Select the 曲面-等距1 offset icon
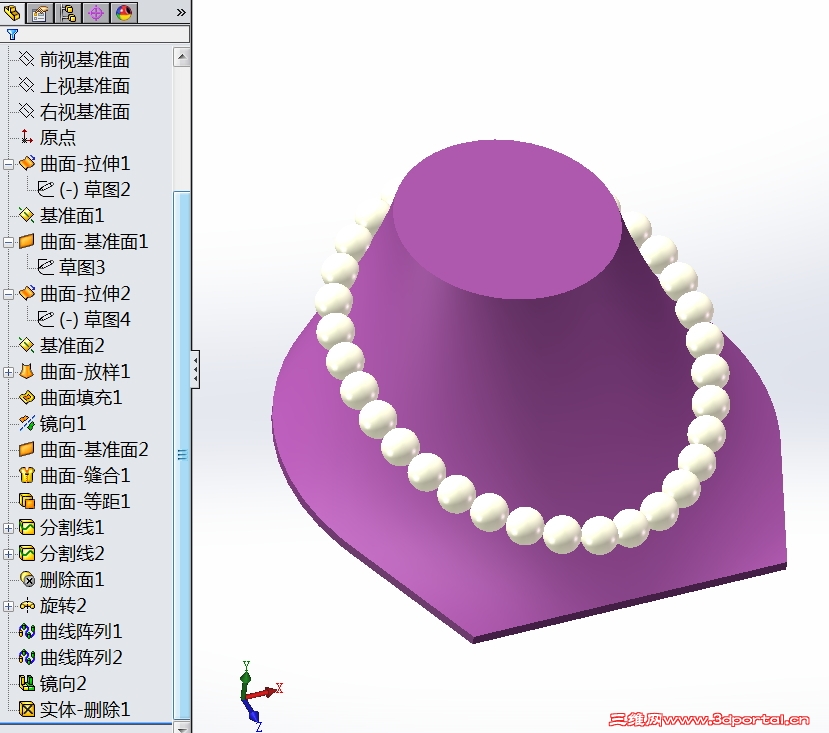The width and height of the screenshot is (829, 733). pyautogui.click(x=26, y=501)
